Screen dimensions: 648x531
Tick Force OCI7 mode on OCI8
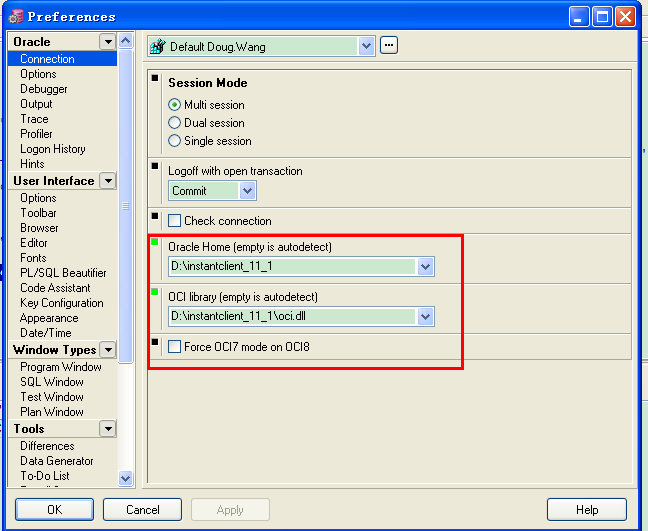click(175, 347)
